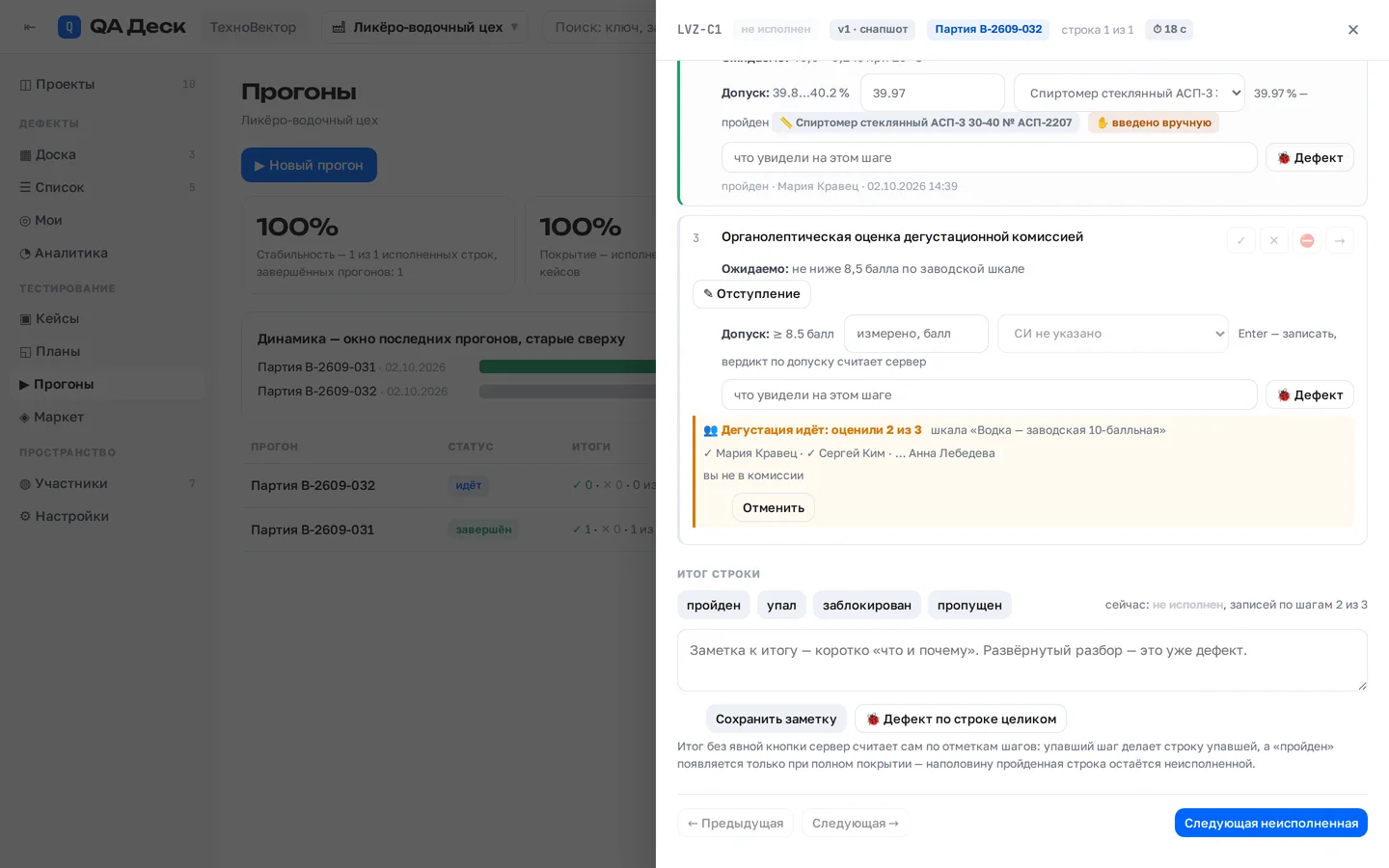Click the QA Деск logo icon
1389x868 pixels.
point(69,27)
